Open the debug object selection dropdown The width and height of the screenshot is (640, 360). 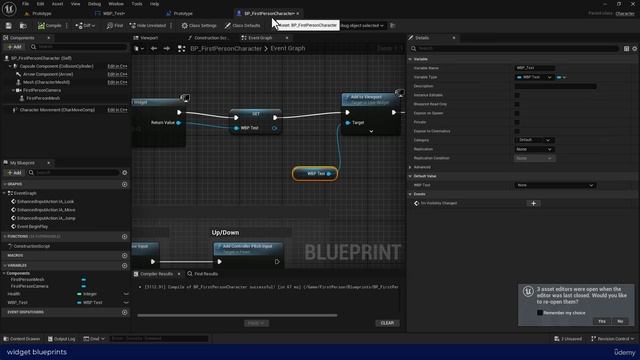point(362,26)
